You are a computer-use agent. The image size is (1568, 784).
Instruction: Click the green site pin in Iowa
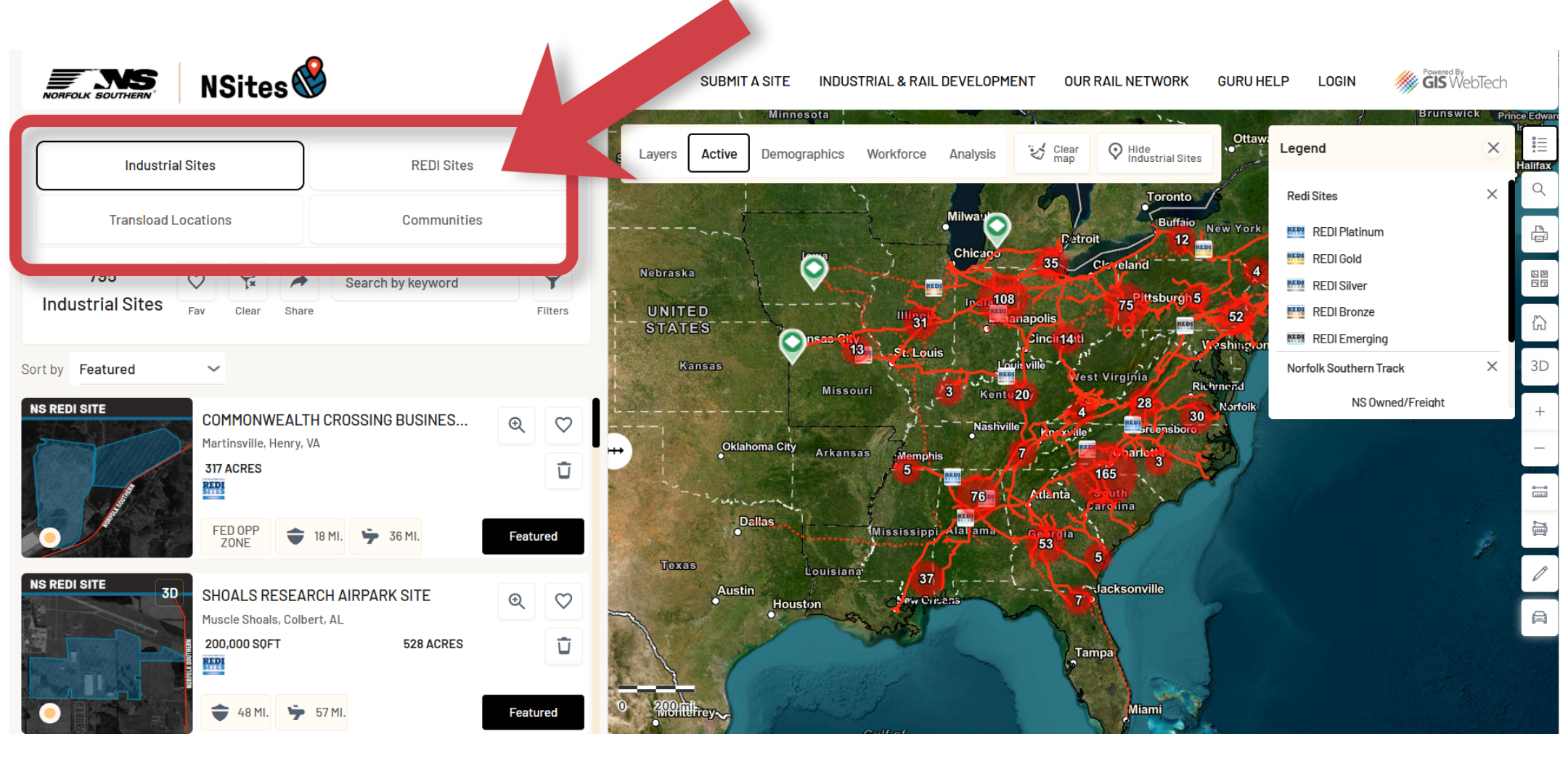pyautogui.click(x=814, y=272)
